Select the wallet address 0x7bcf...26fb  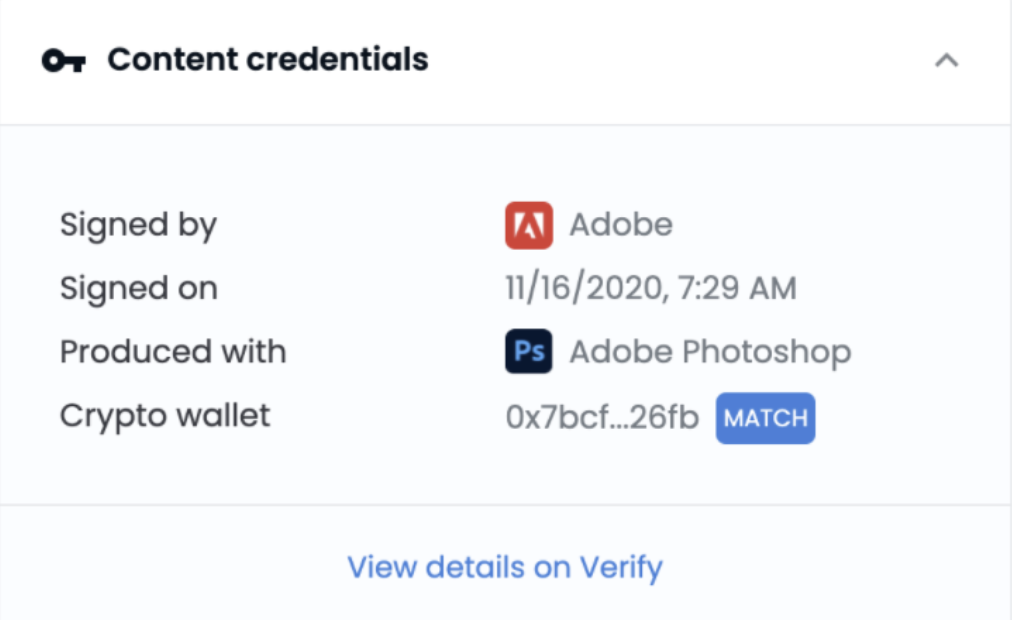602,417
